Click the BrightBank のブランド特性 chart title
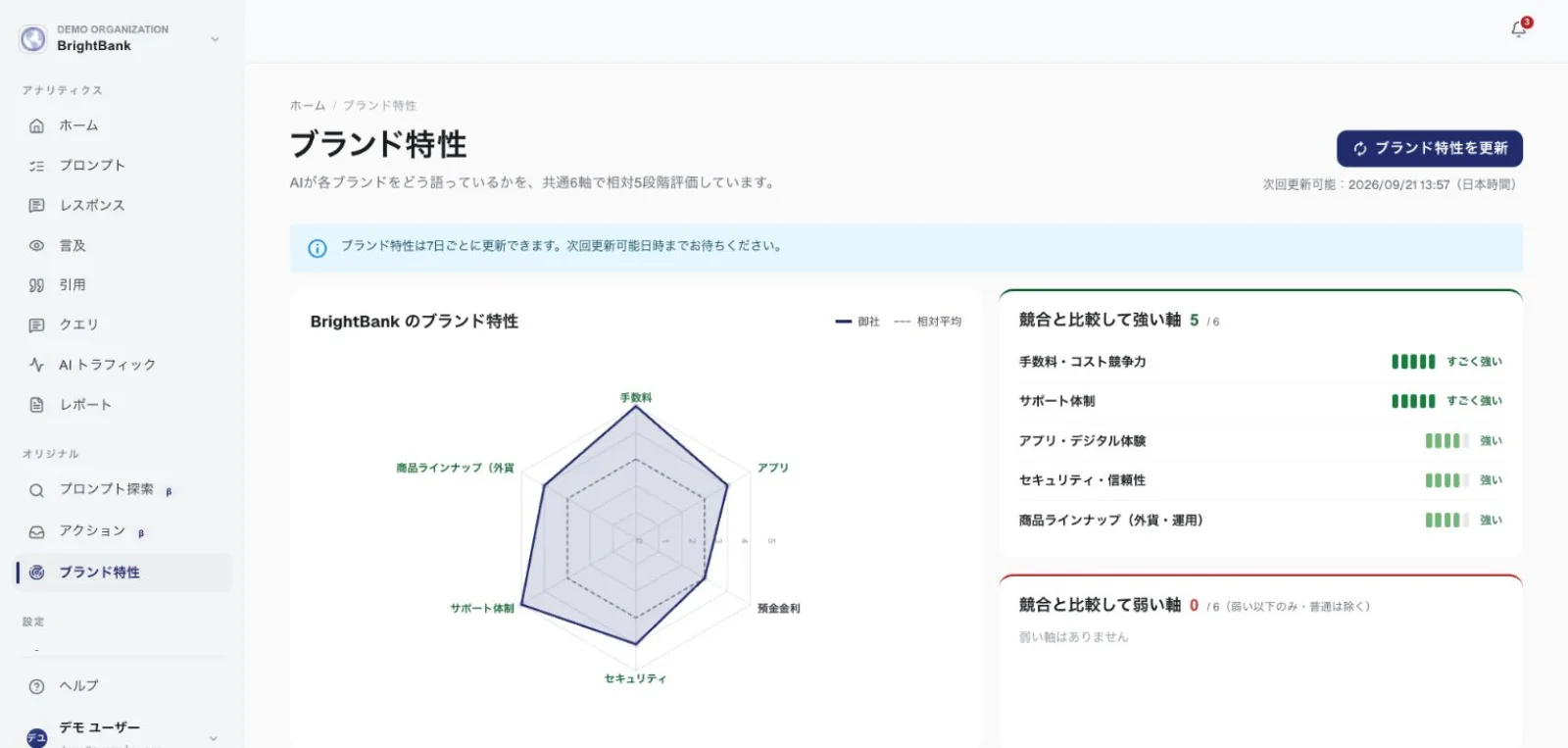Image resolution: width=1568 pixels, height=748 pixels. pyautogui.click(x=415, y=322)
